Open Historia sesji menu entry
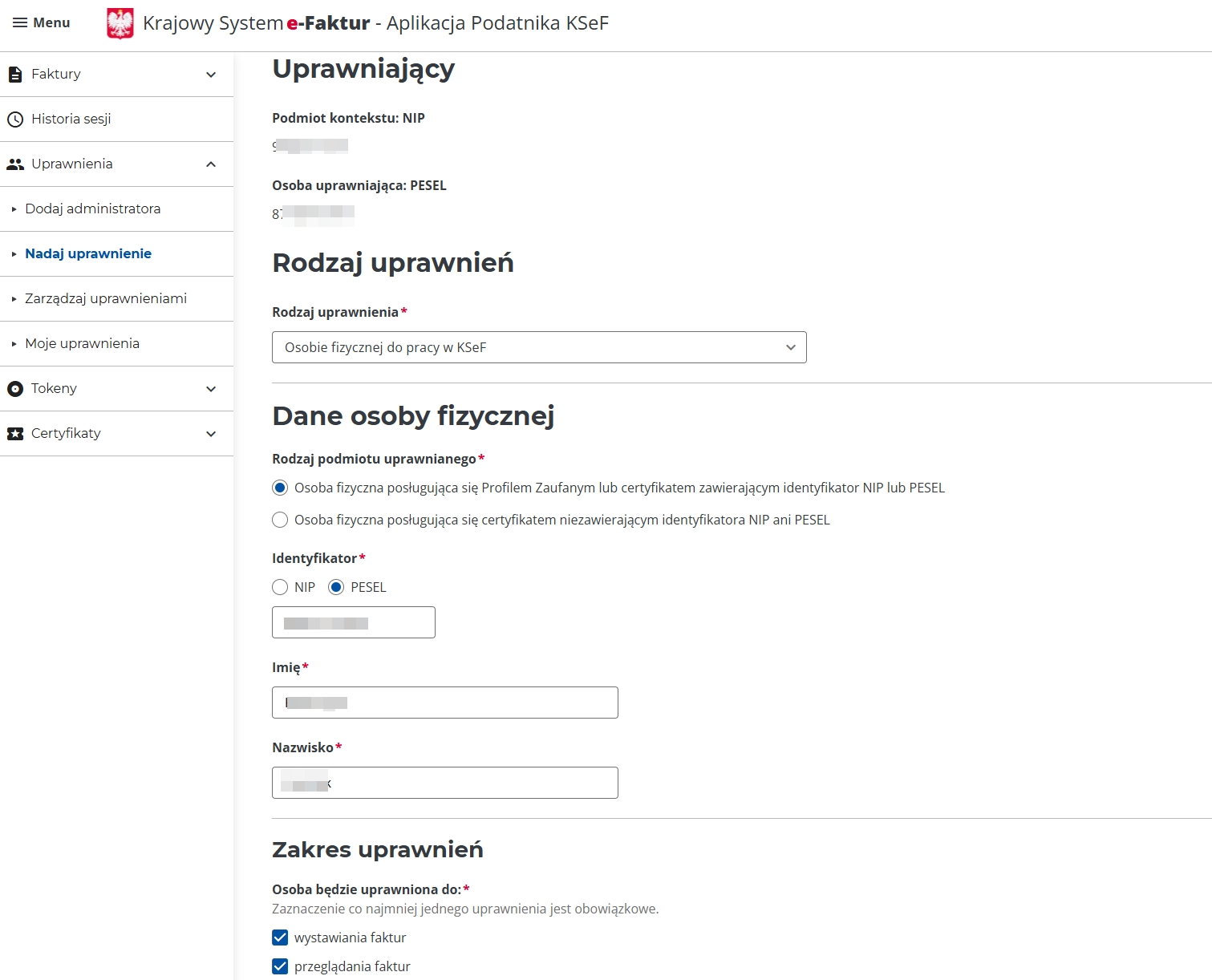The height and width of the screenshot is (980, 1212). 117,119
